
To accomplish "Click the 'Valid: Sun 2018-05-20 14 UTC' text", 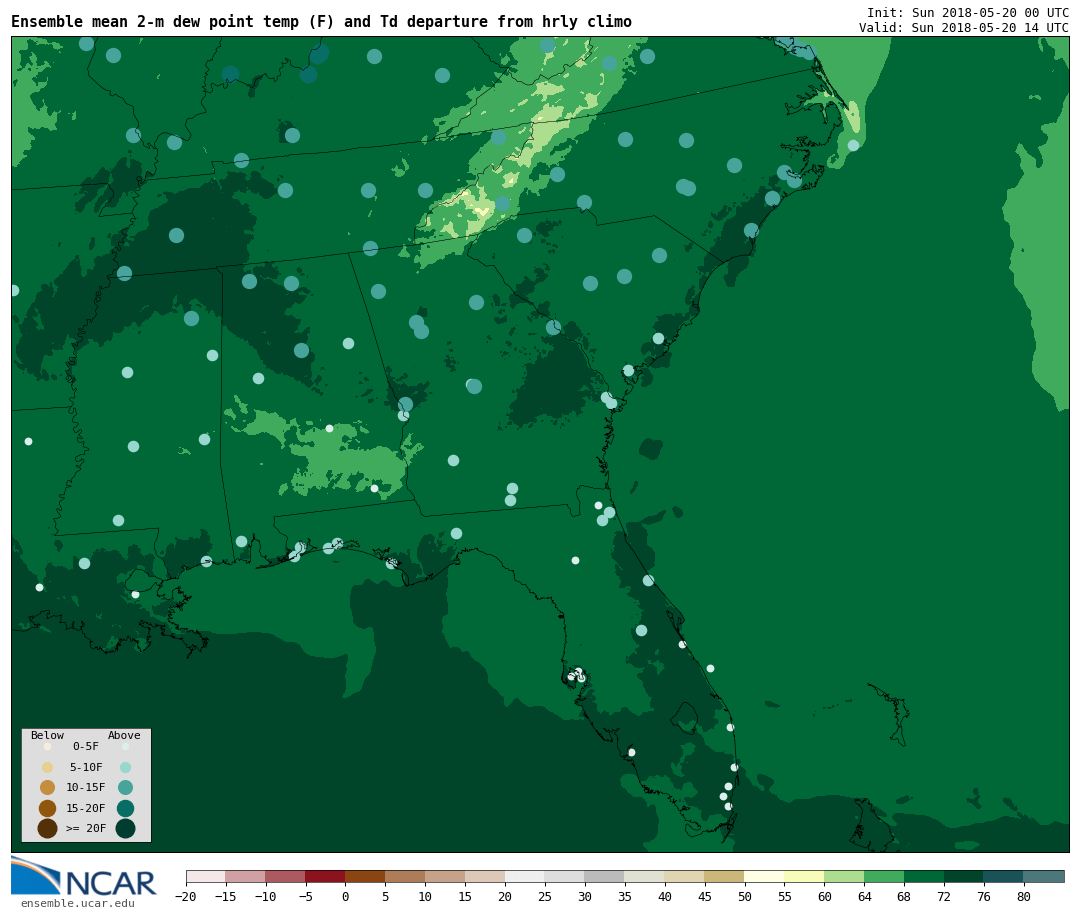I will pos(964,28).
